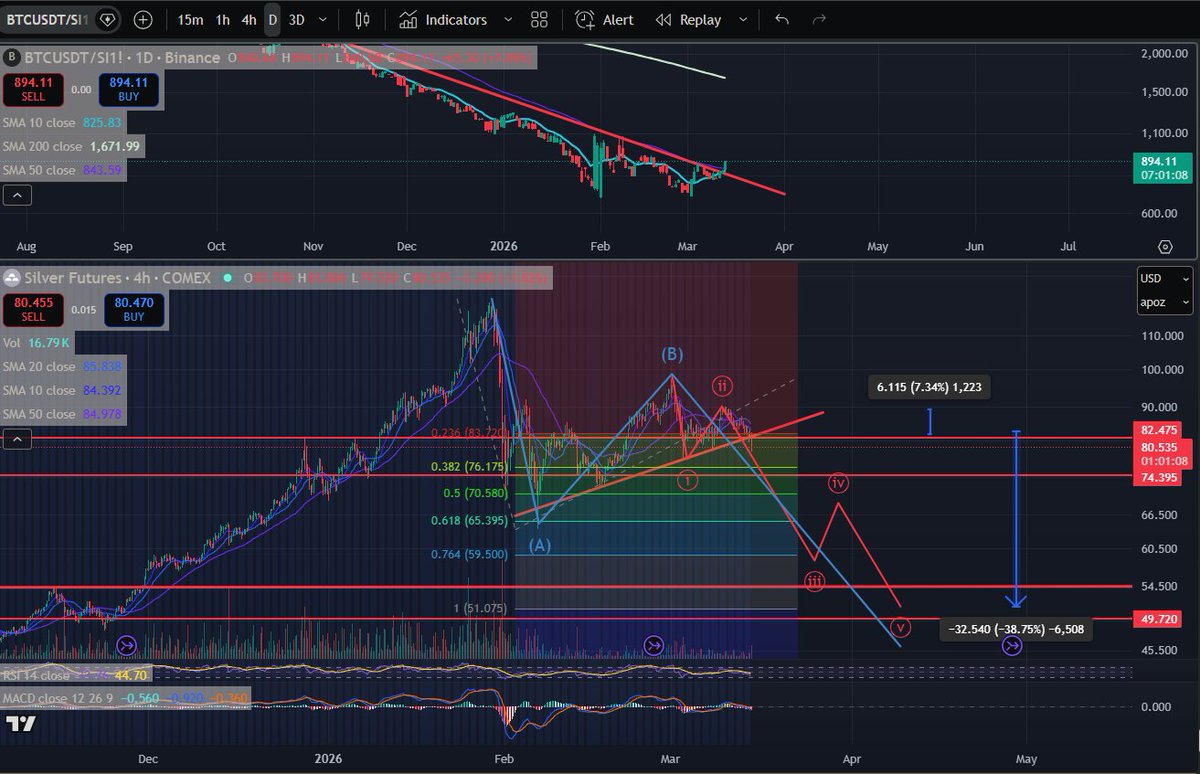Expand the Replay options dropdown arrow
Viewport: 1200px width, 774px height.
tap(742, 19)
